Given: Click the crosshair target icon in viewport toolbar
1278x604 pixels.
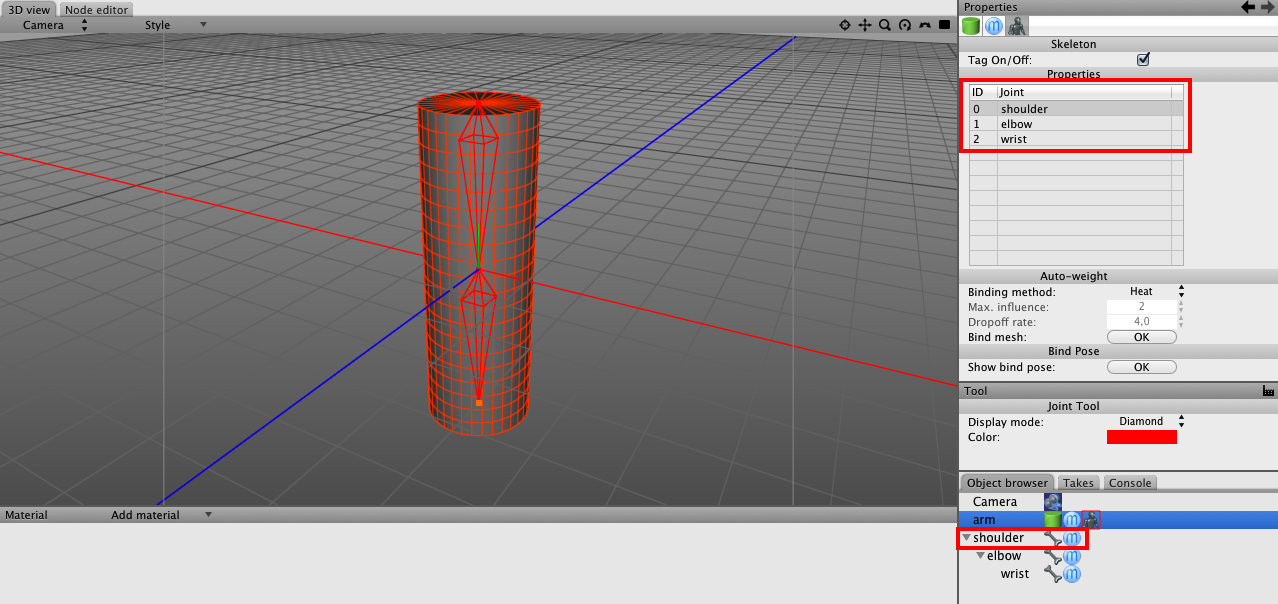Looking at the screenshot, I should (x=844, y=25).
